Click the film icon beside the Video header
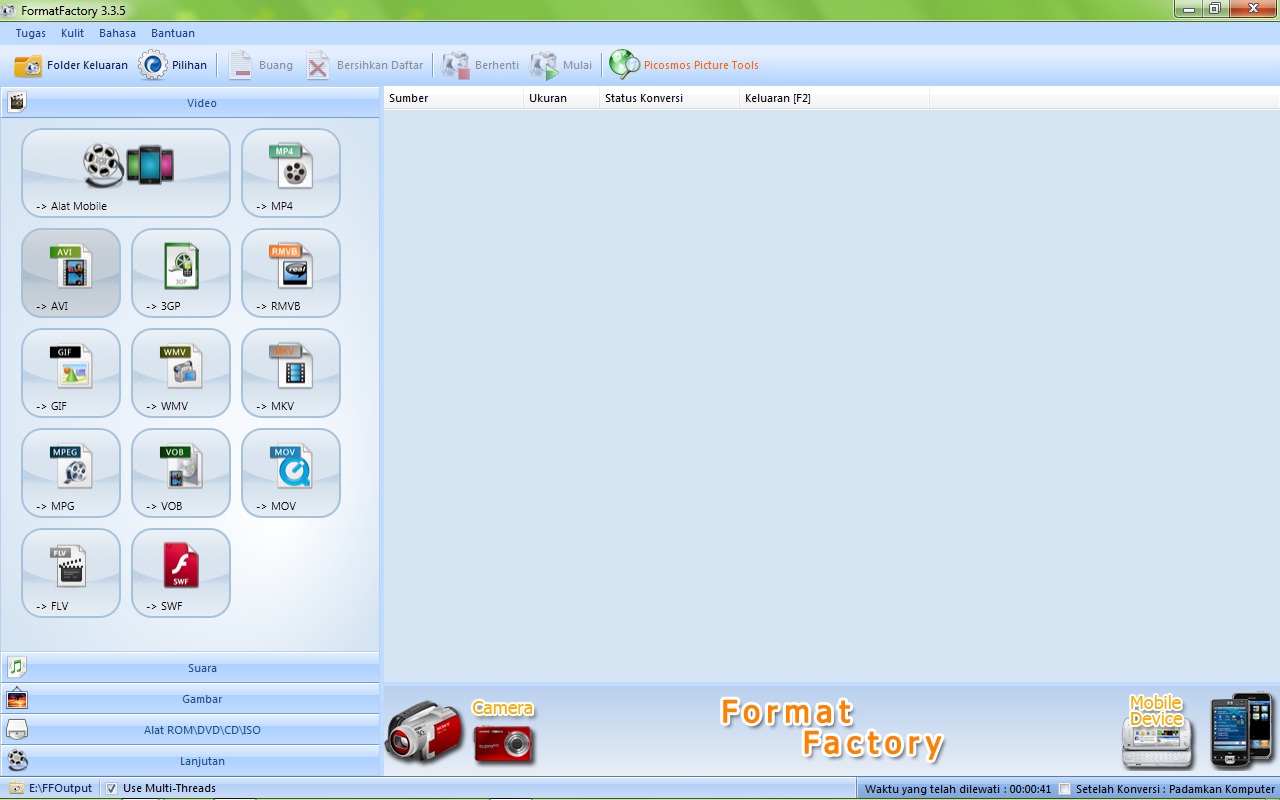 point(16,102)
